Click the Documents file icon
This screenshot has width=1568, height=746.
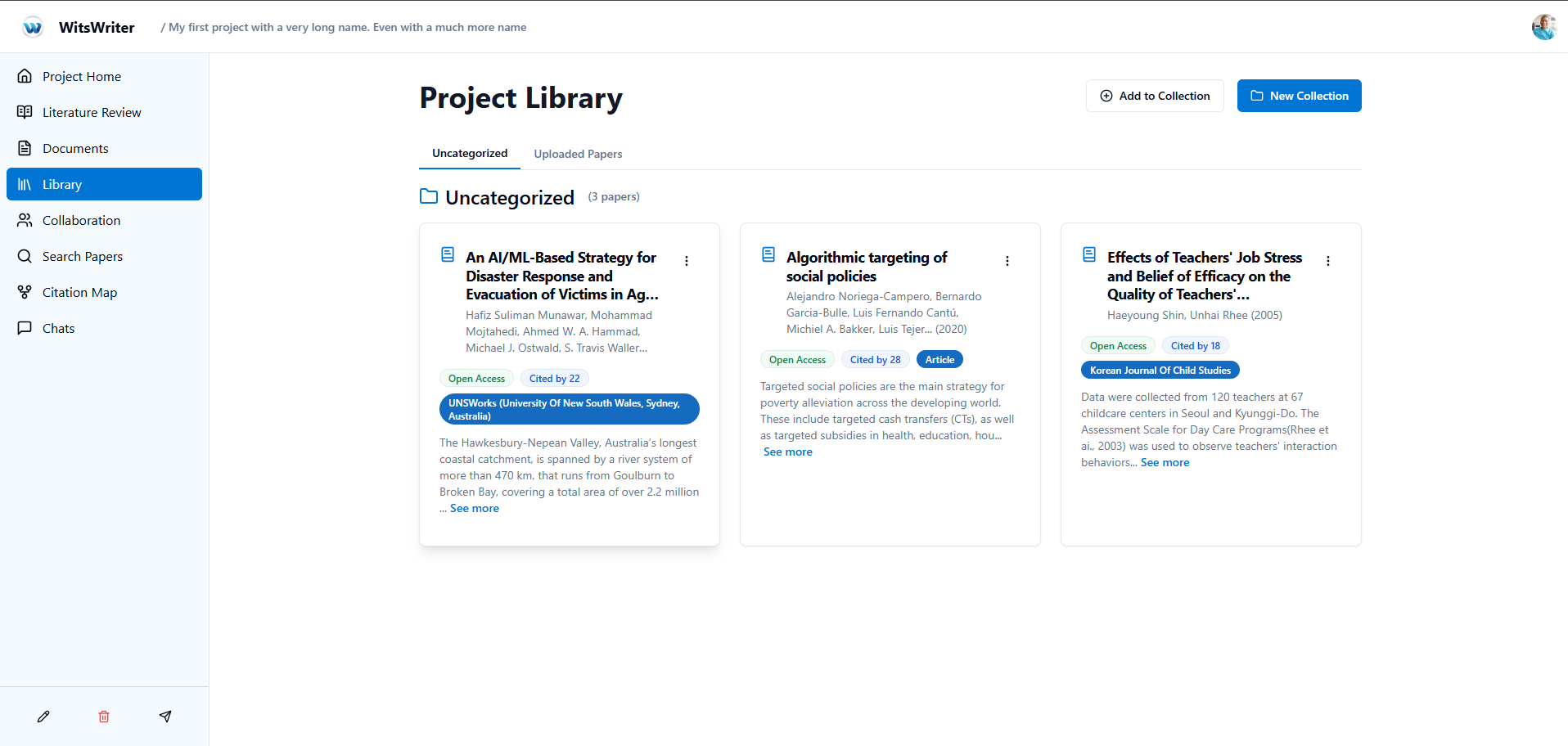click(25, 148)
